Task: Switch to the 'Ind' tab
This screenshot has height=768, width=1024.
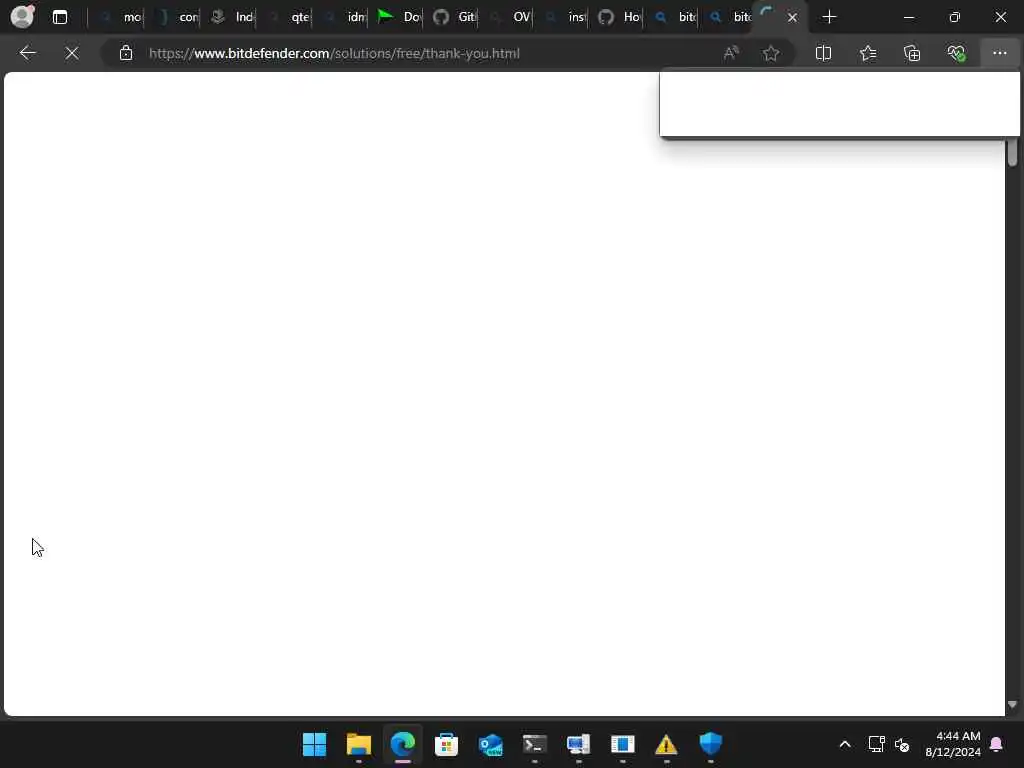Action: point(233,17)
